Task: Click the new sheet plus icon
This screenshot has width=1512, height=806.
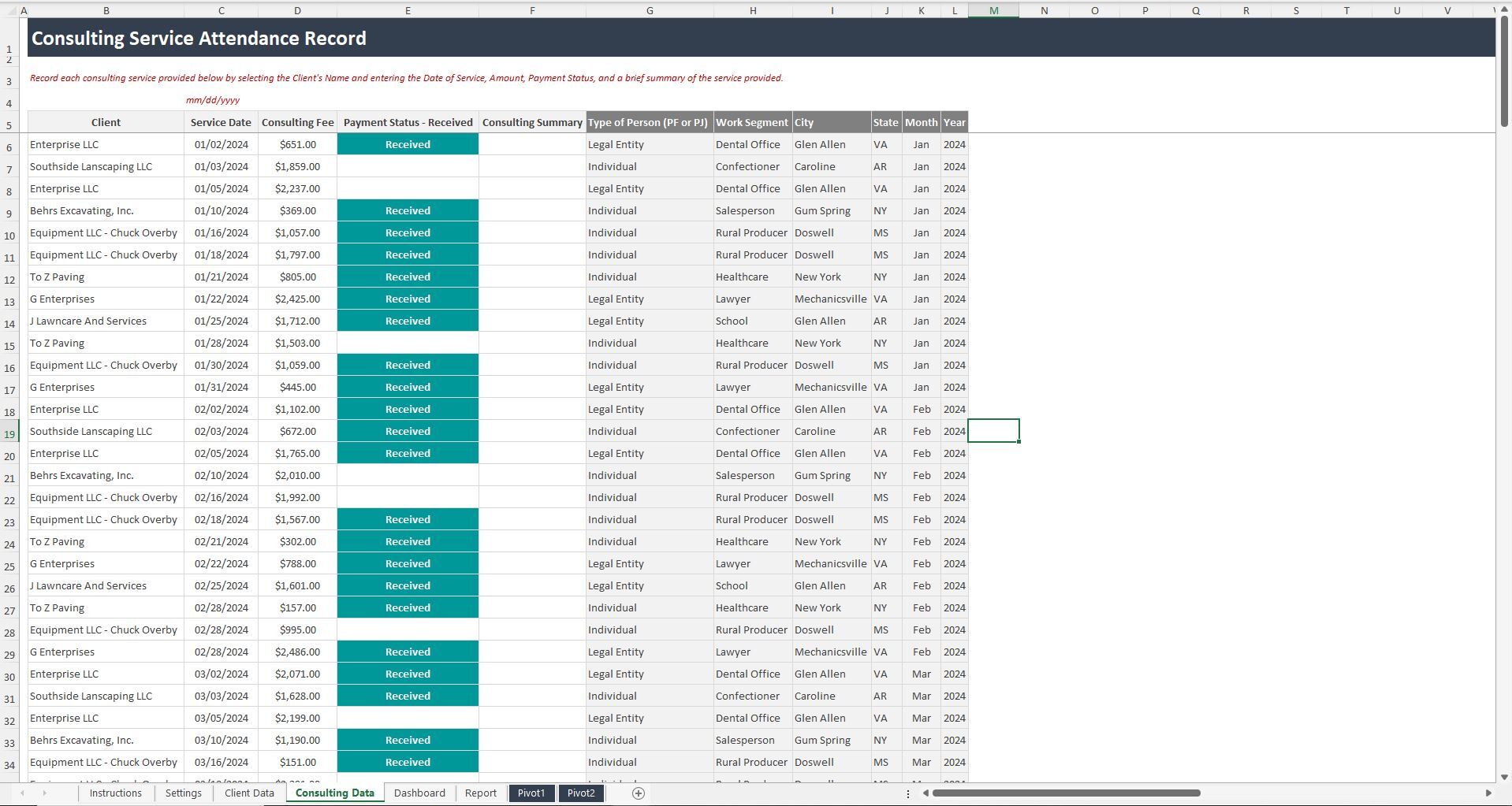Action: [639, 793]
